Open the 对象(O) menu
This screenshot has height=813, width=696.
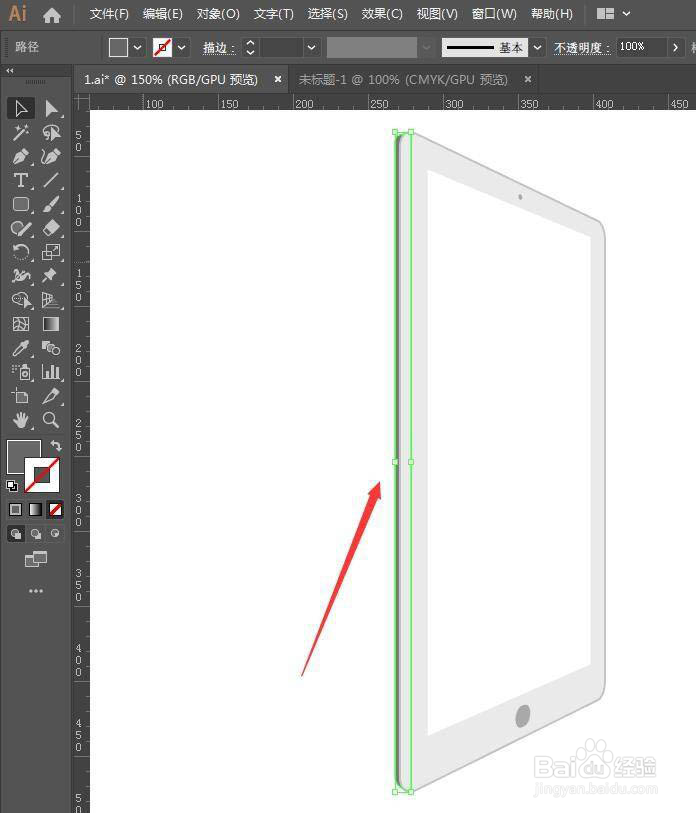tap(218, 14)
